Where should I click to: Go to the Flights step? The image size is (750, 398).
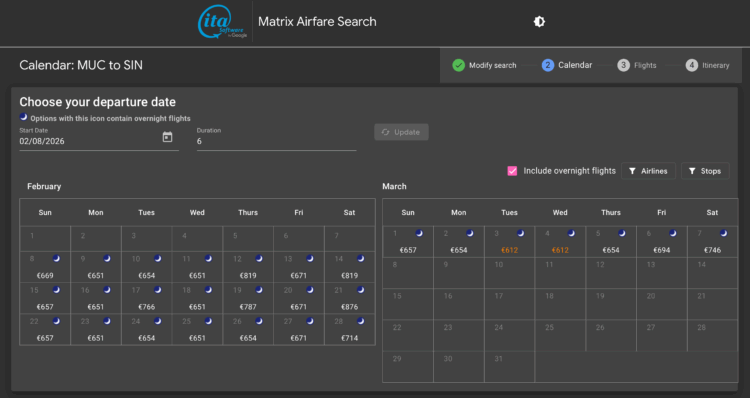645,65
